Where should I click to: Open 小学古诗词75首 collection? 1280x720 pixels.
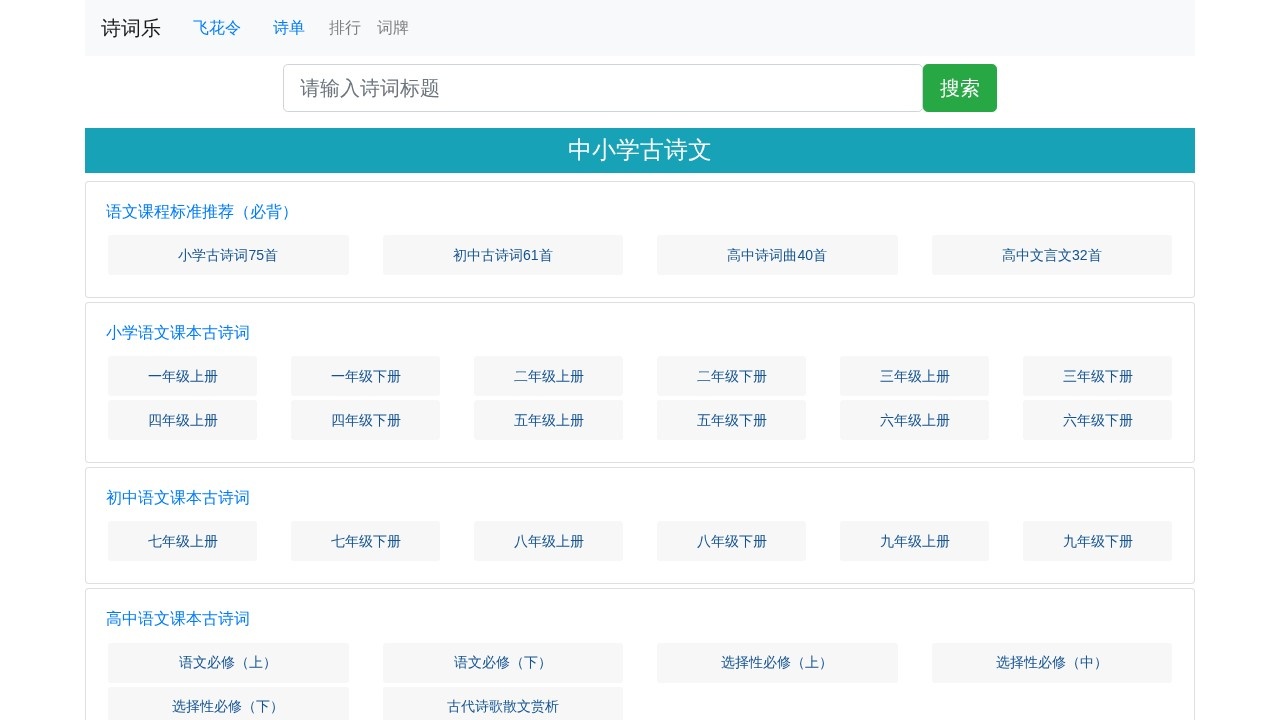tap(228, 255)
